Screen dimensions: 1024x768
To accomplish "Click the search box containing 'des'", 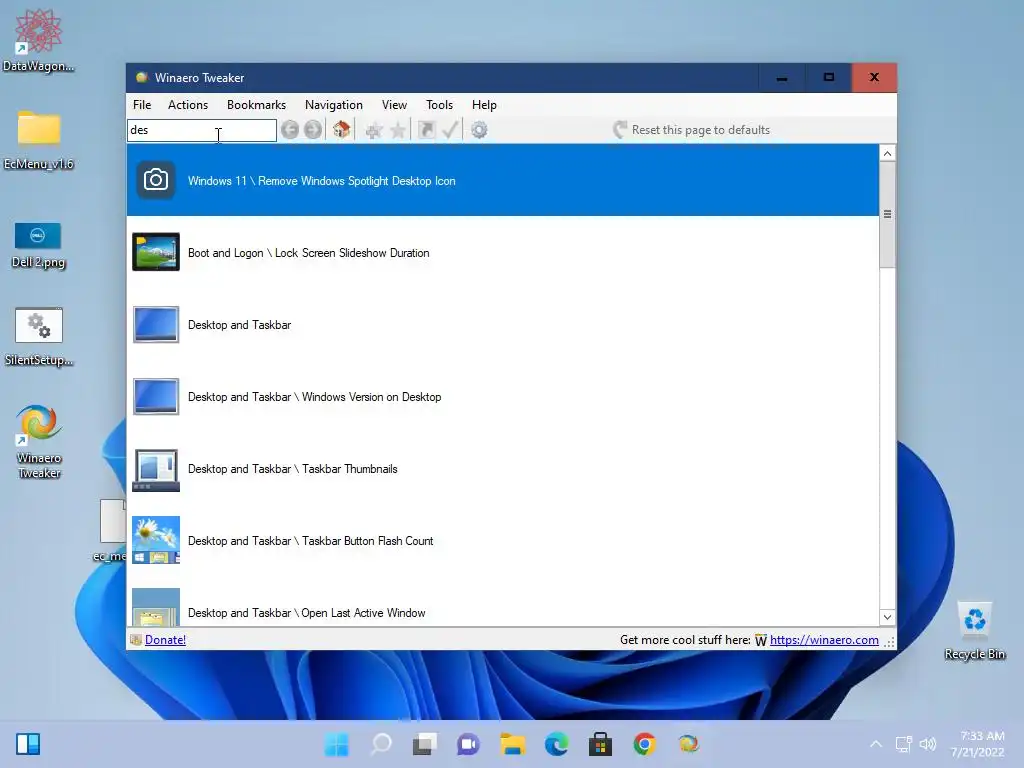I will click(202, 130).
